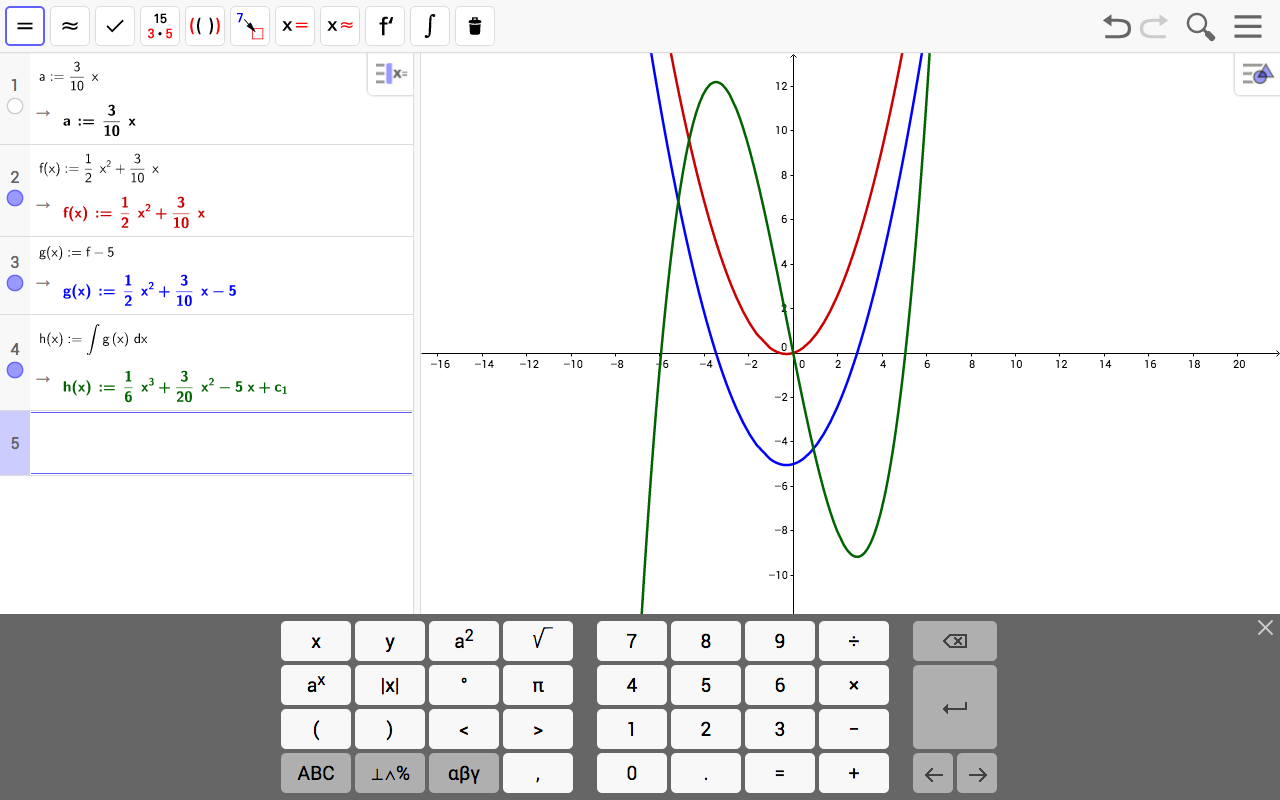Select the Integral tool
The image size is (1280, 800).
(x=430, y=26)
